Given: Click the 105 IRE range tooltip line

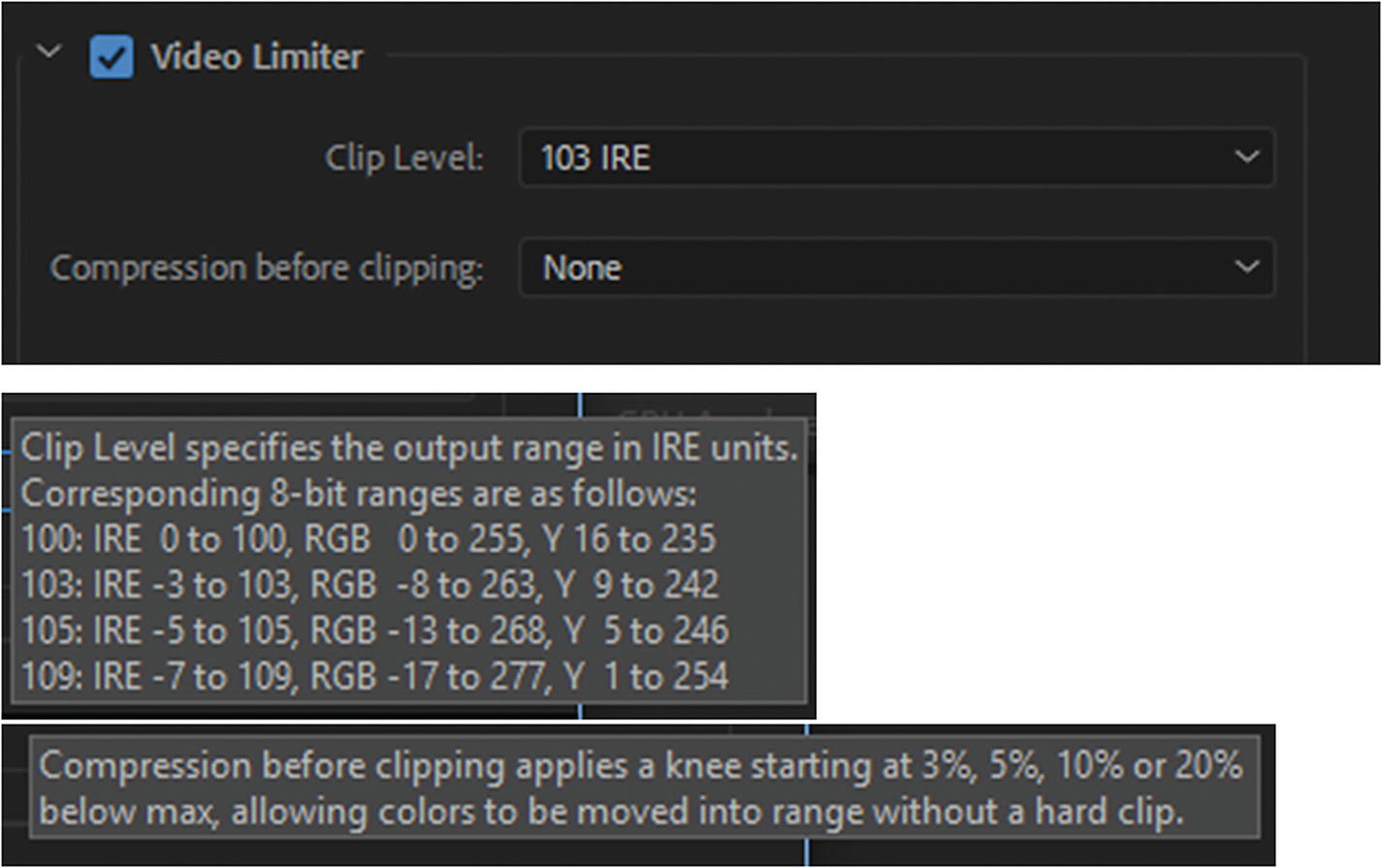Looking at the screenshot, I should coord(369,630).
